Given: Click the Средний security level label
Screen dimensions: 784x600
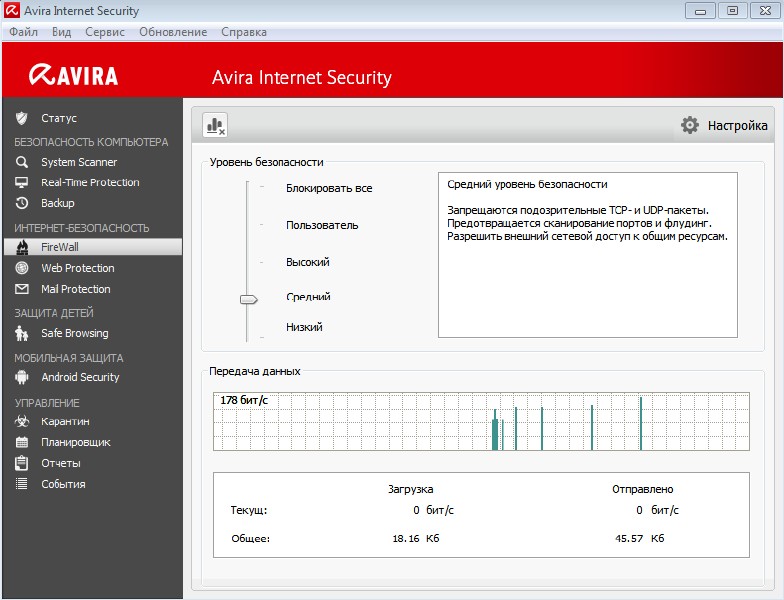Looking at the screenshot, I should (x=308, y=296).
